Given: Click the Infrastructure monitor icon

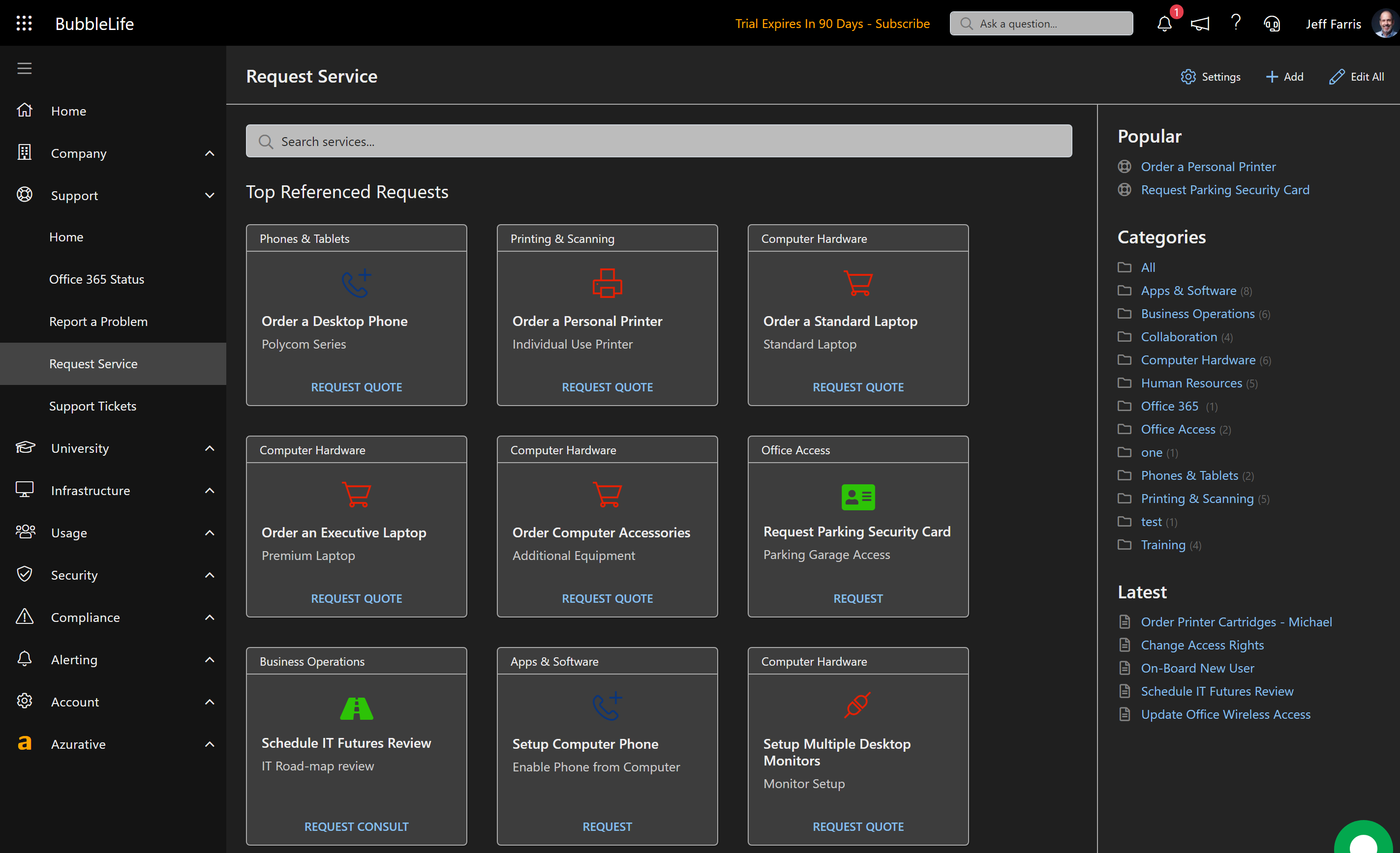Looking at the screenshot, I should coord(25,490).
